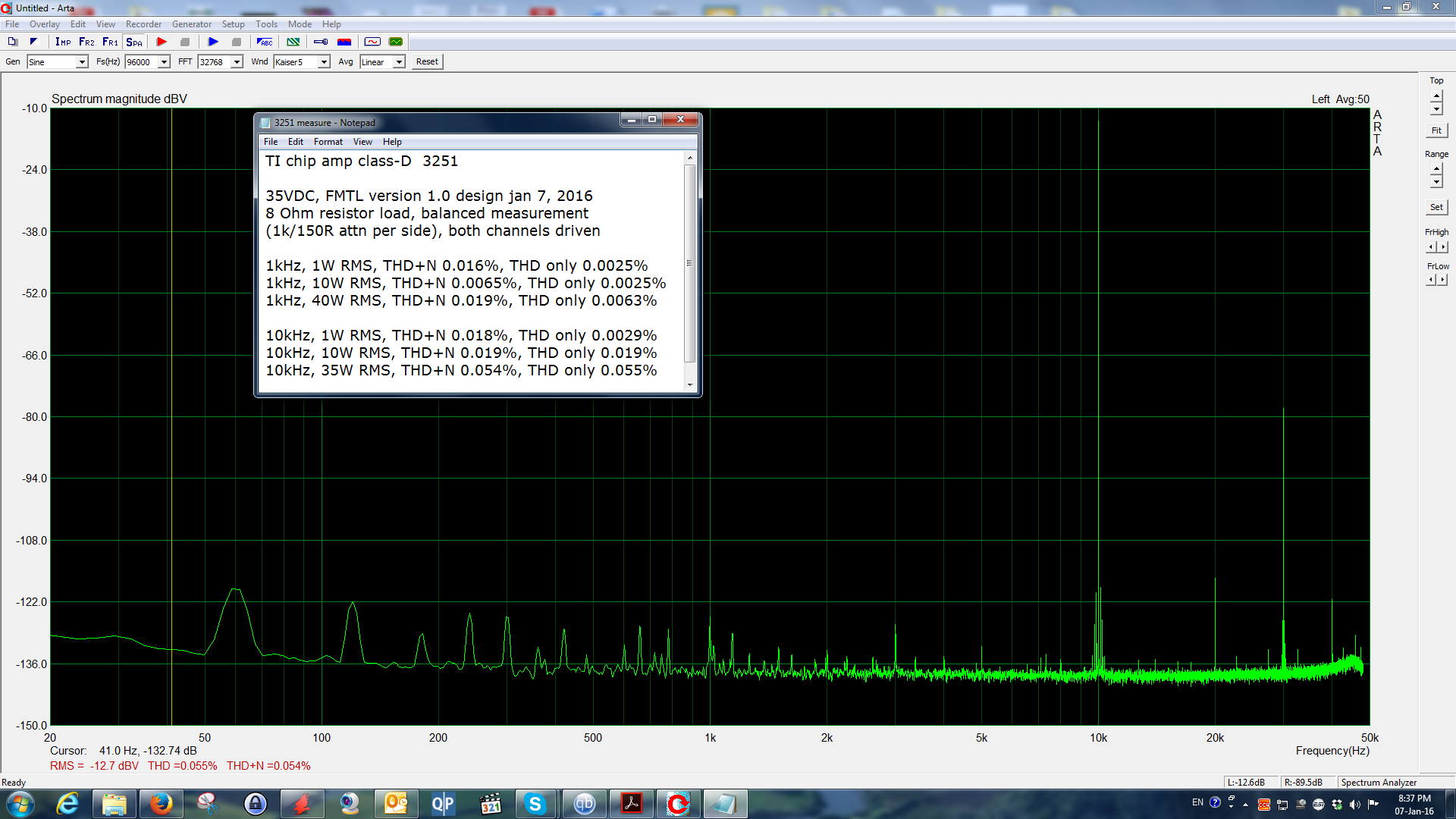
Task: Open the Format menu in Notepad
Action: 328,142
